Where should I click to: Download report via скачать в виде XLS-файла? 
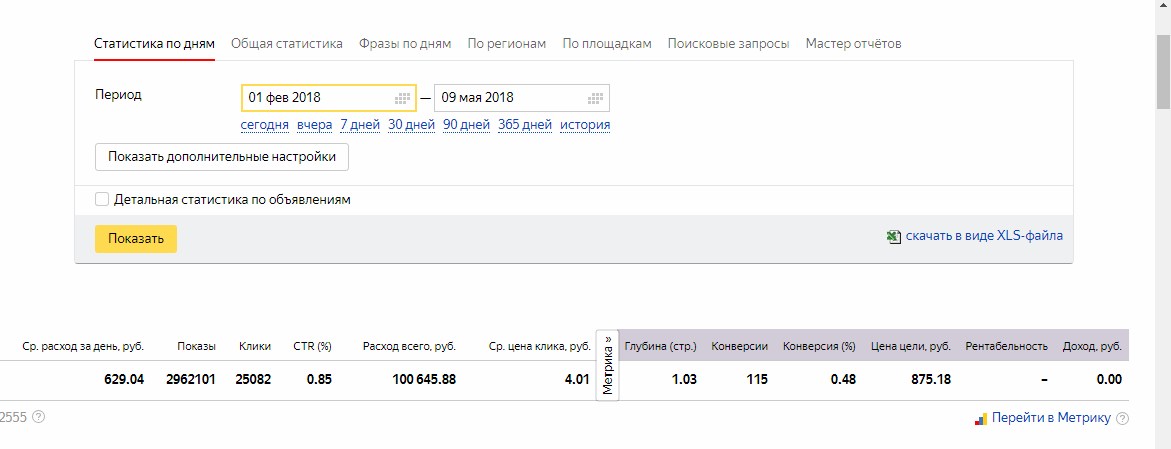984,235
